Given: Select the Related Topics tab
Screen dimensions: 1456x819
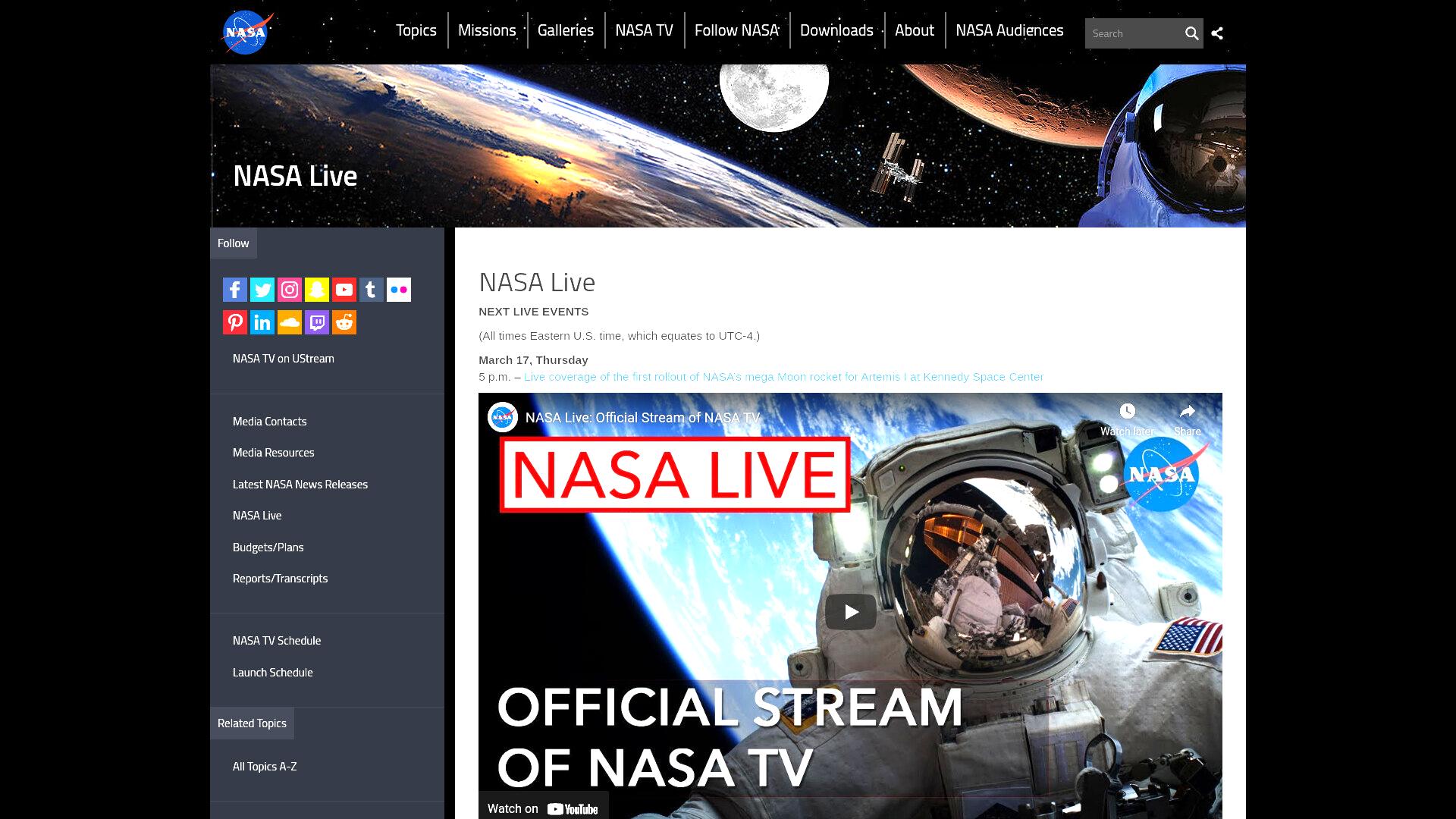Looking at the screenshot, I should (x=252, y=723).
